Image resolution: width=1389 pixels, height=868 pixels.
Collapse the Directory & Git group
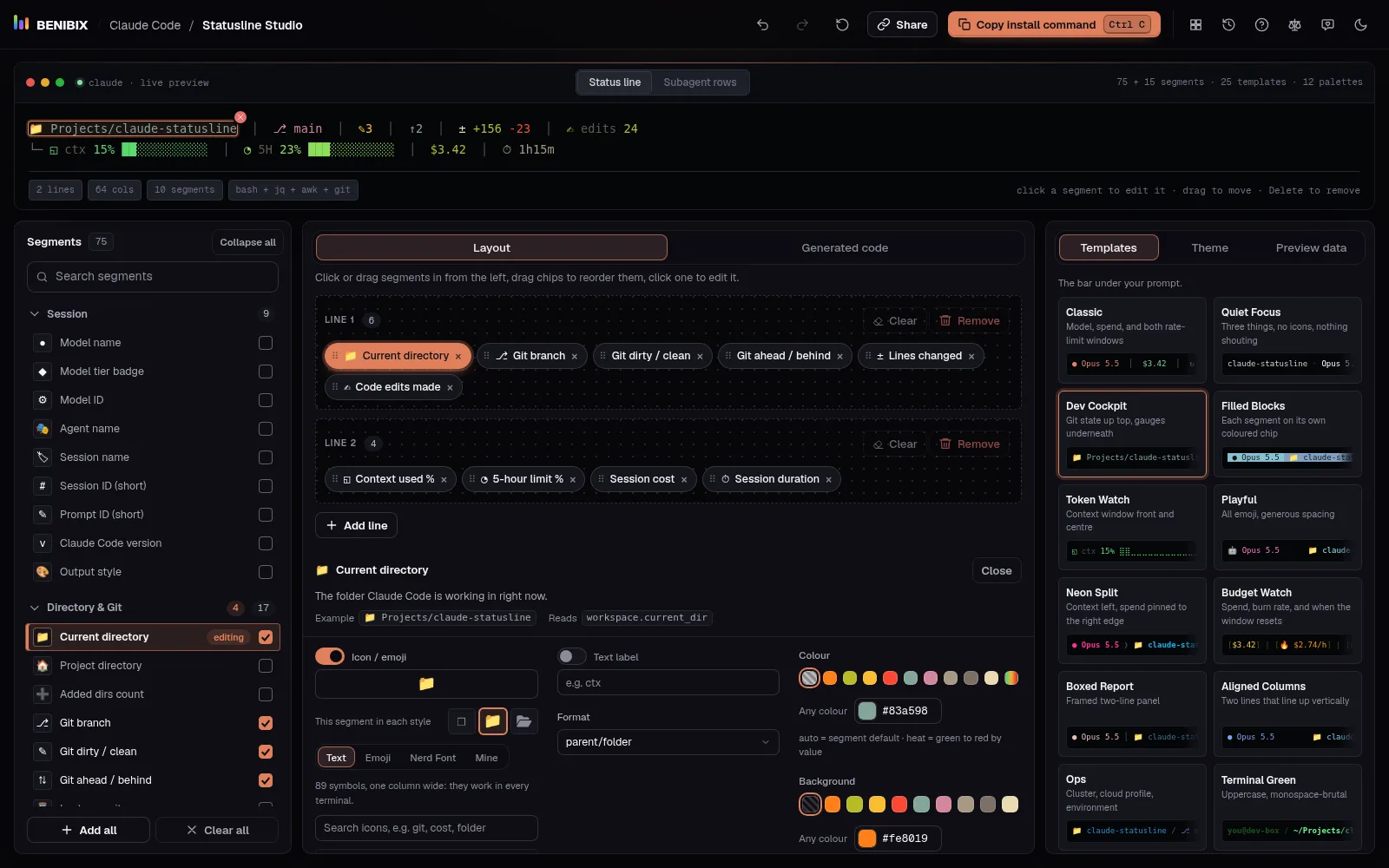point(35,608)
